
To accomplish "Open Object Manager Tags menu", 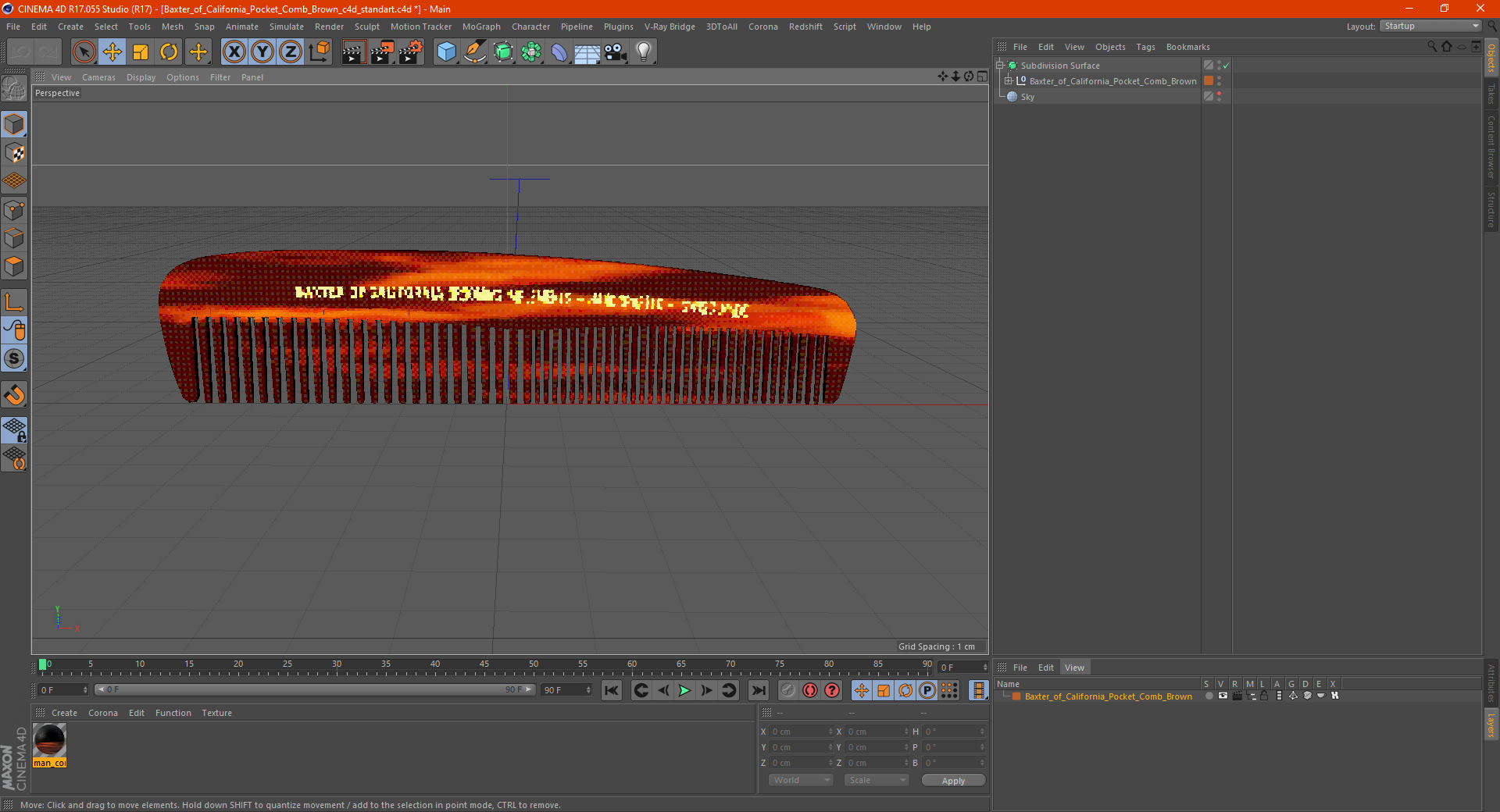I will pyautogui.click(x=1145, y=47).
